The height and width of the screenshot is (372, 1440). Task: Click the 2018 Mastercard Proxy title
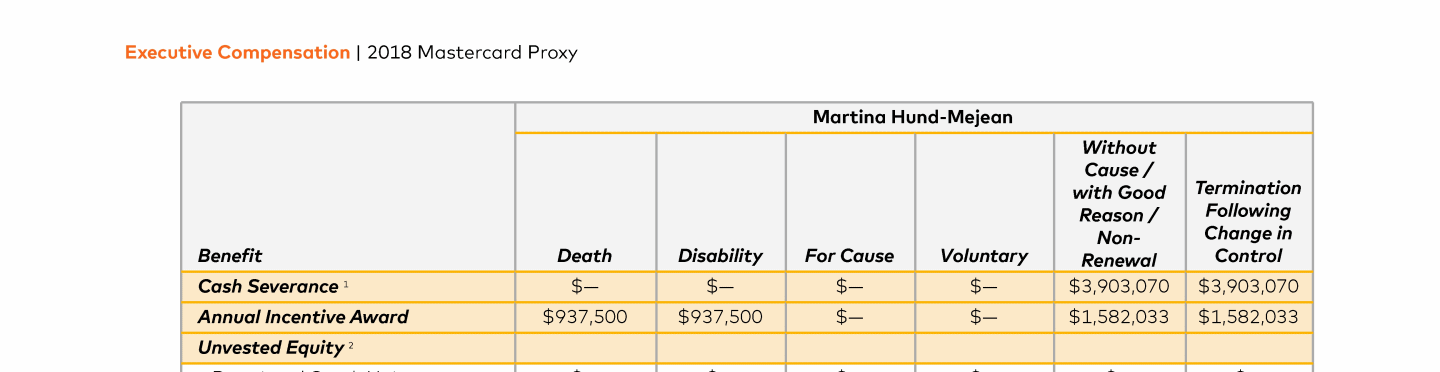click(472, 53)
